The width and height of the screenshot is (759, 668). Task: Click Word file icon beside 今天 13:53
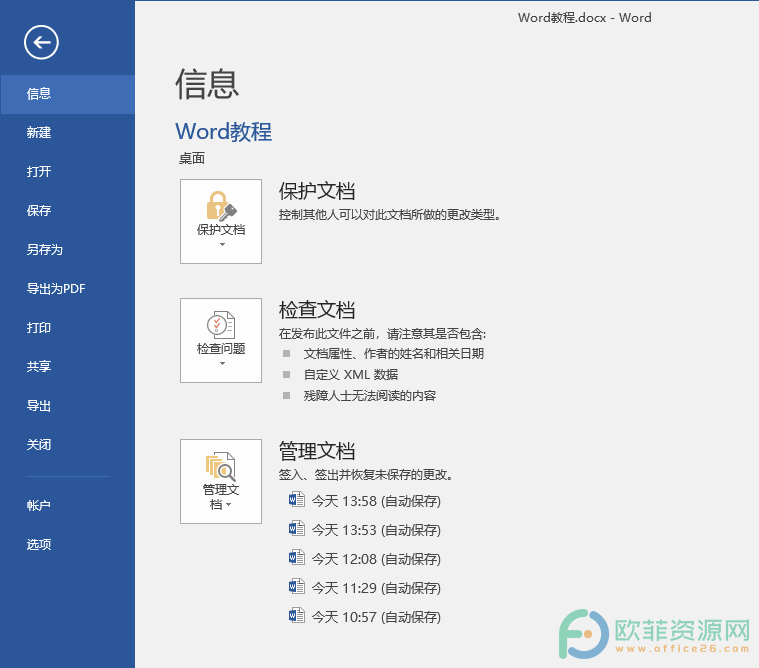(x=297, y=529)
